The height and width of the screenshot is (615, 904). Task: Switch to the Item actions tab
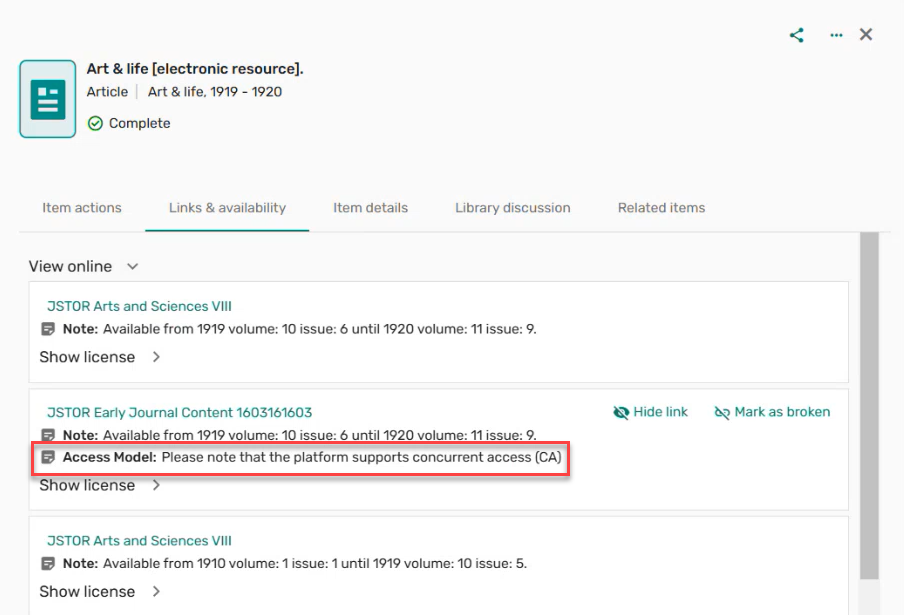[x=82, y=208]
